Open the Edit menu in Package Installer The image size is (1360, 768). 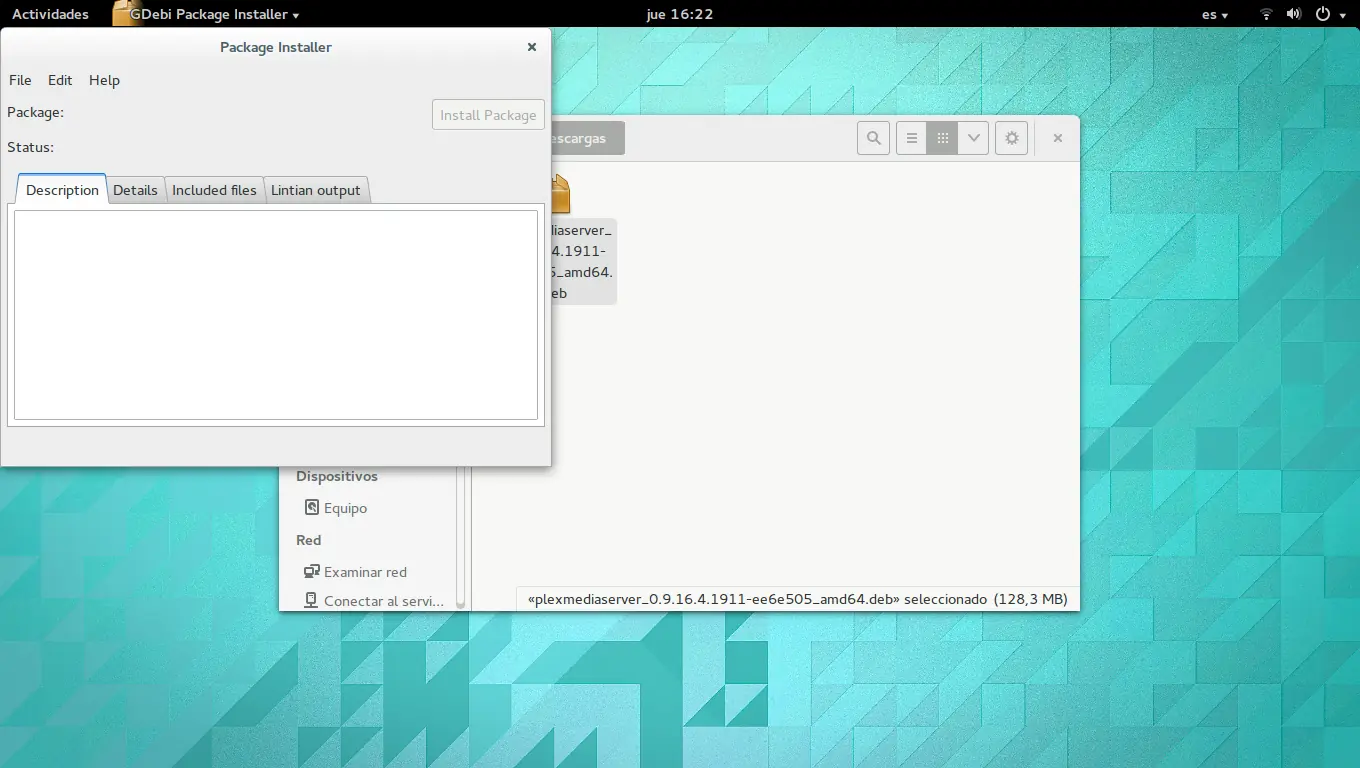tap(60, 80)
